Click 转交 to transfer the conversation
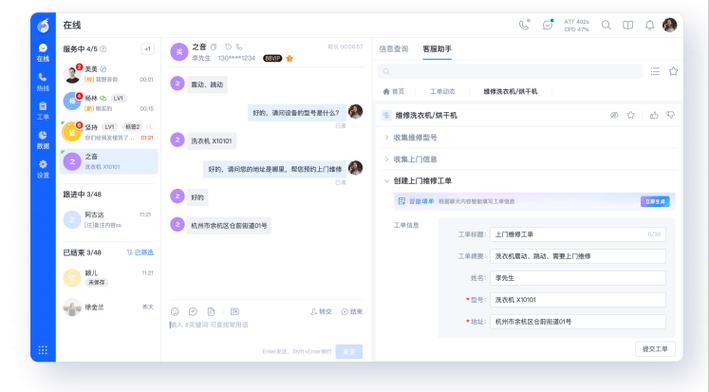The height and width of the screenshot is (392, 709). (x=321, y=312)
